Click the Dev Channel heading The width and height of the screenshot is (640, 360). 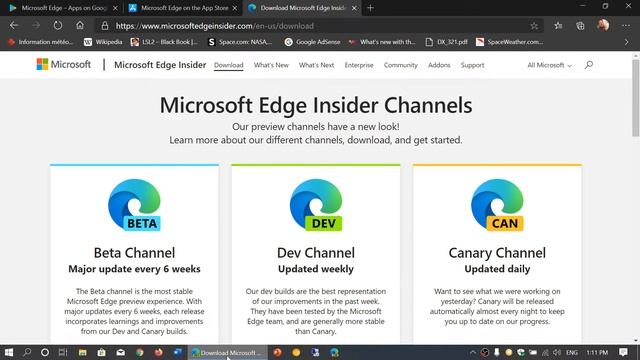coord(316,253)
